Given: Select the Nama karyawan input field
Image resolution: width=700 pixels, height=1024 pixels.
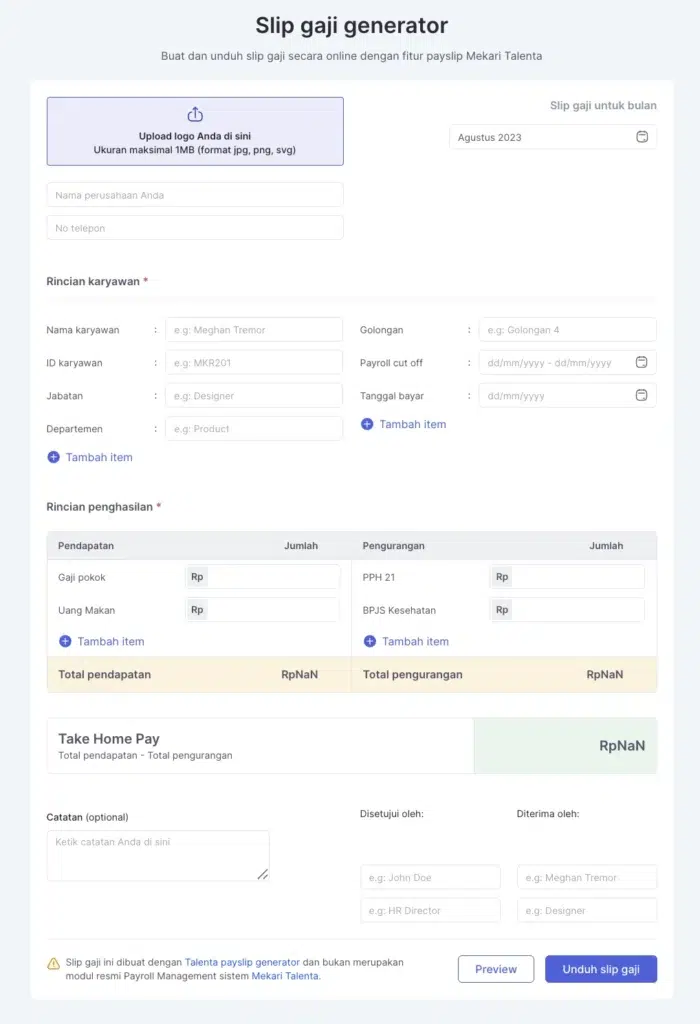Looking at the screenshot, I should pos(252,329).
